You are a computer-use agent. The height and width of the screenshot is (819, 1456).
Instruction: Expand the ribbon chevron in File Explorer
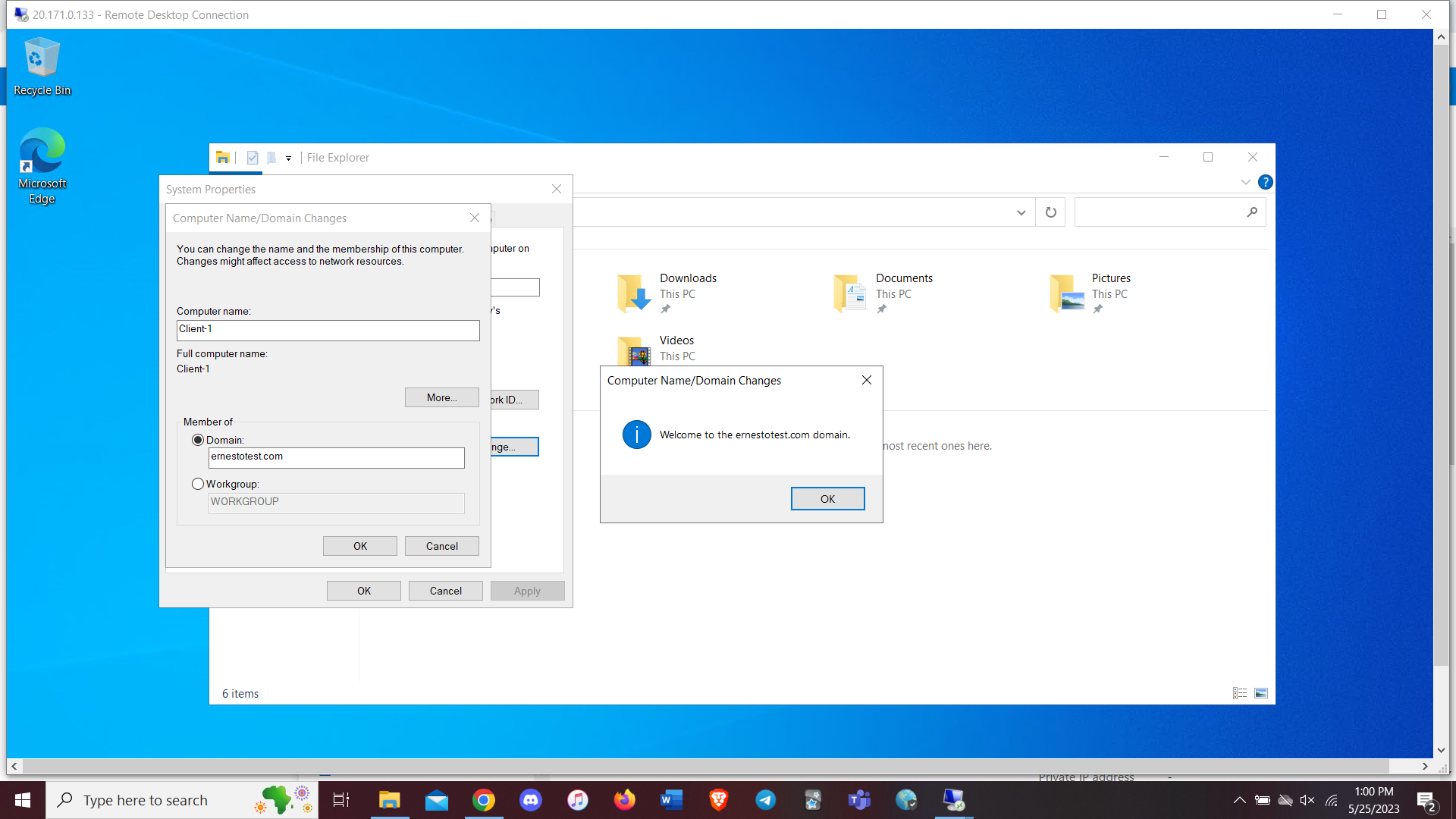click(1245, 182)
